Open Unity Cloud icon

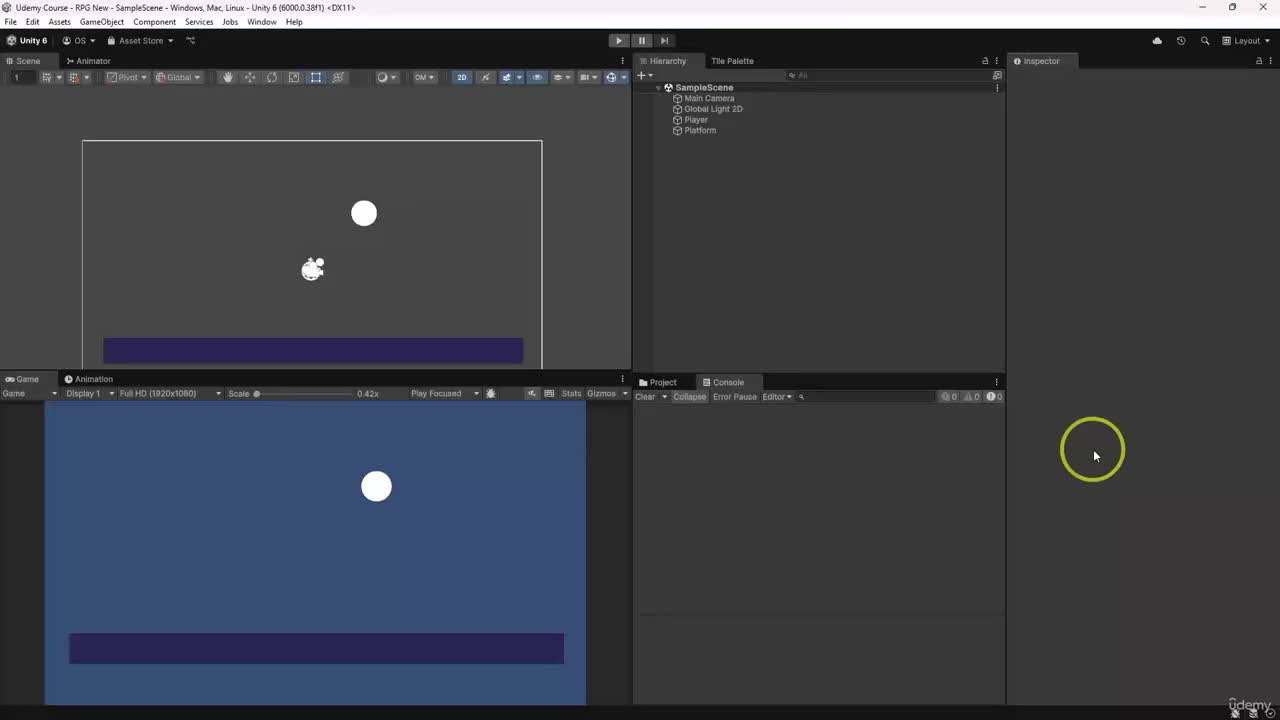[x=1157, y=41]
